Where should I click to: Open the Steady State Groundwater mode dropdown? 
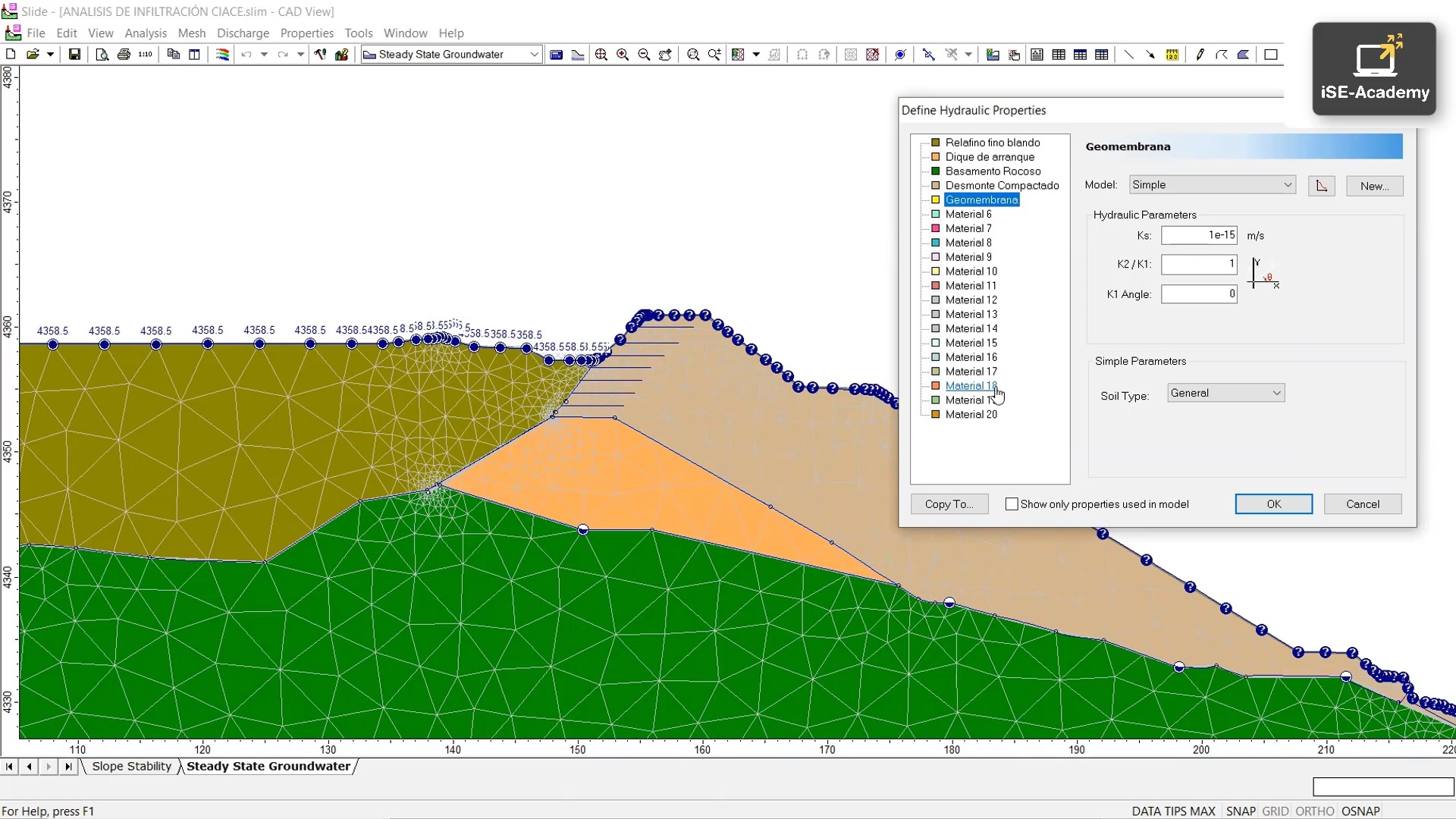(451, 55)
